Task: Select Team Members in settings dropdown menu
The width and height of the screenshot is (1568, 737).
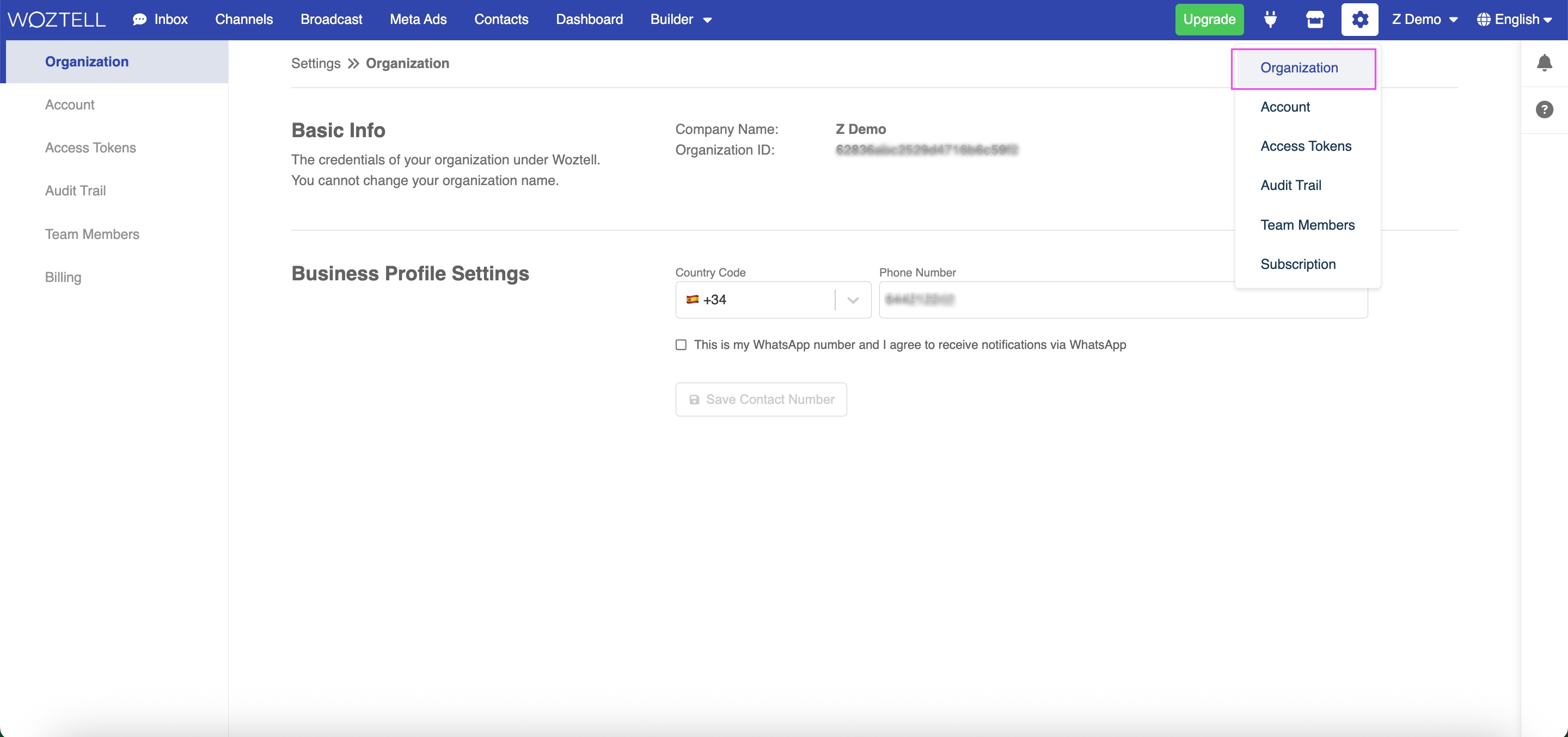Action: pos(1307,225)
